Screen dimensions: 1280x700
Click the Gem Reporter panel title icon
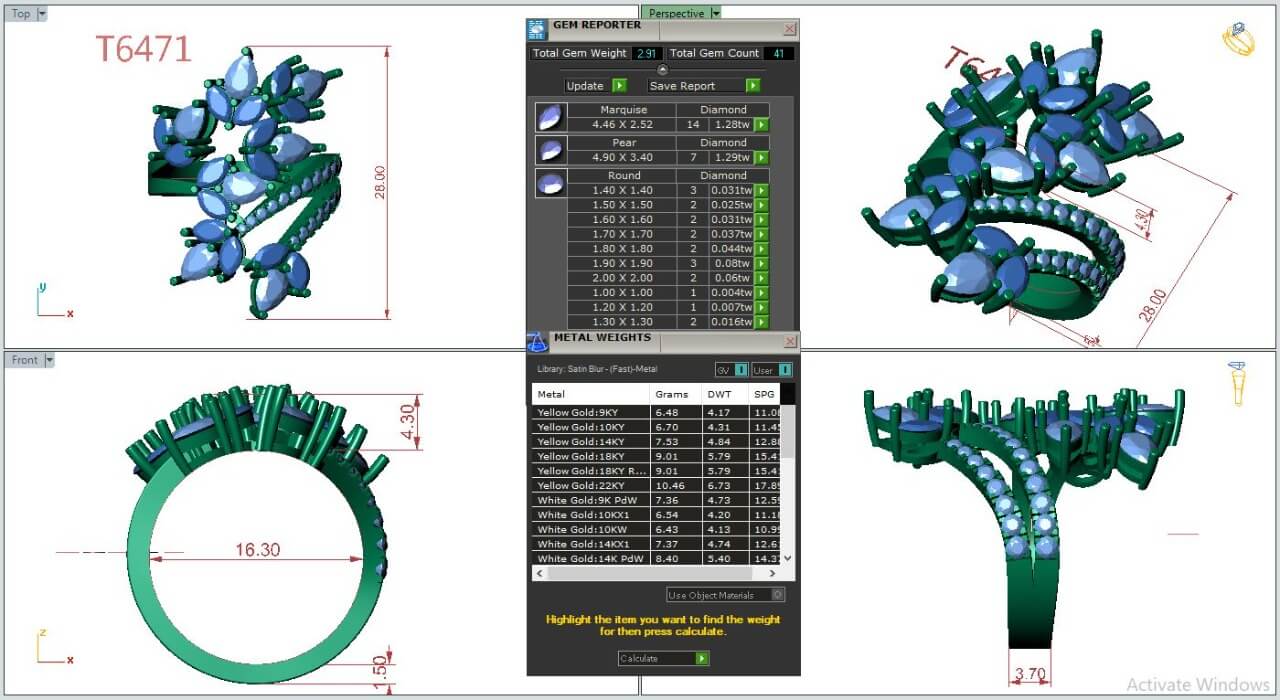[x=537, y=29]
